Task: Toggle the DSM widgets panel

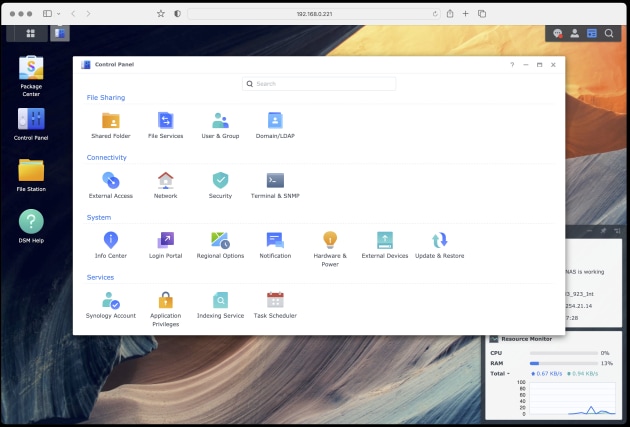Action: [592, 33]
